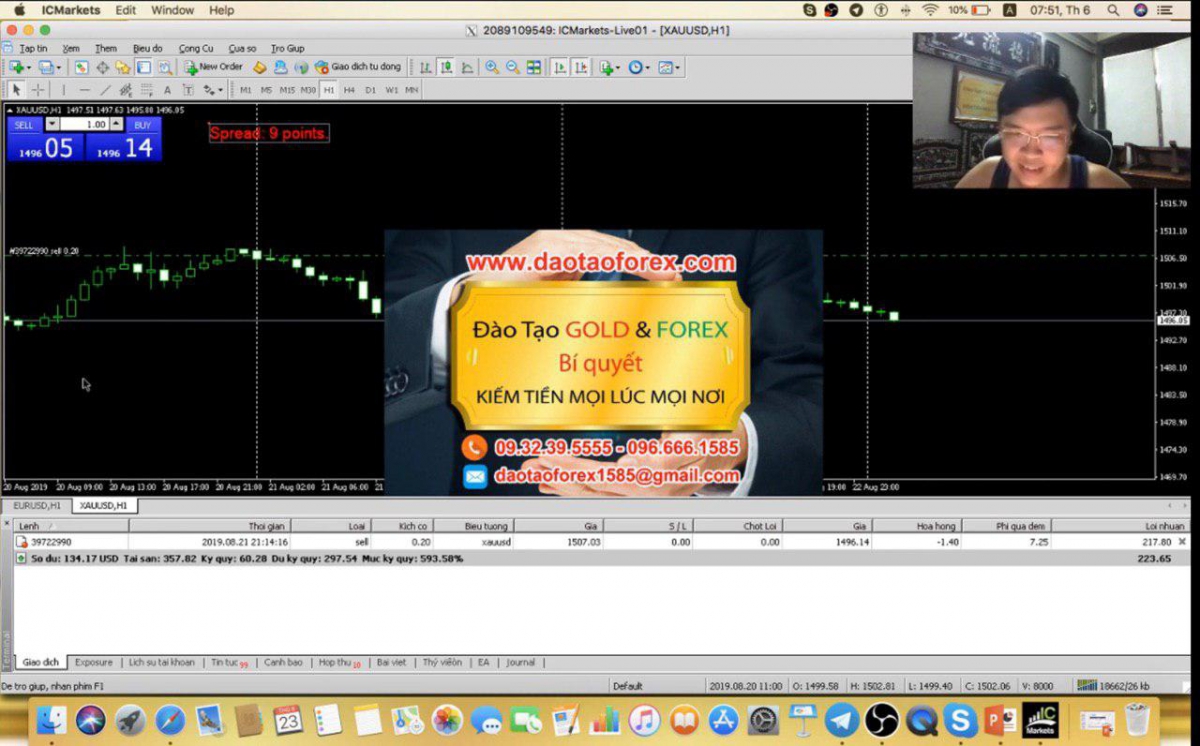Open Skype from the Dock

click(960, 720)
